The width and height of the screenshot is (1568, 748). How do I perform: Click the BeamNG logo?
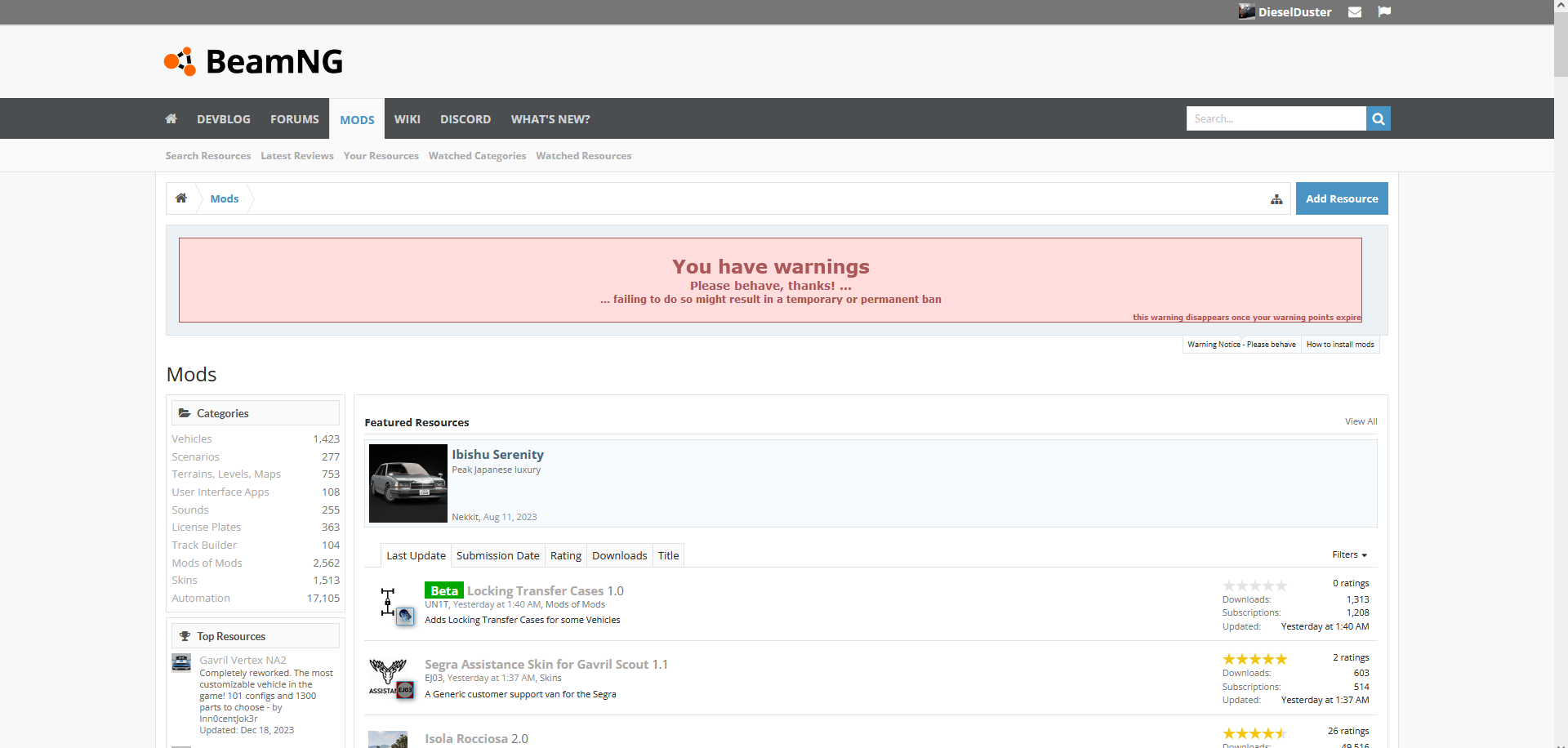click(253, 61)
